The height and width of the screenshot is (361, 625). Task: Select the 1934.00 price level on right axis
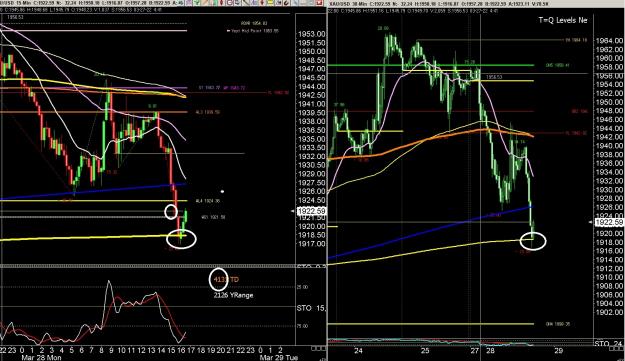tap(609, 172)
